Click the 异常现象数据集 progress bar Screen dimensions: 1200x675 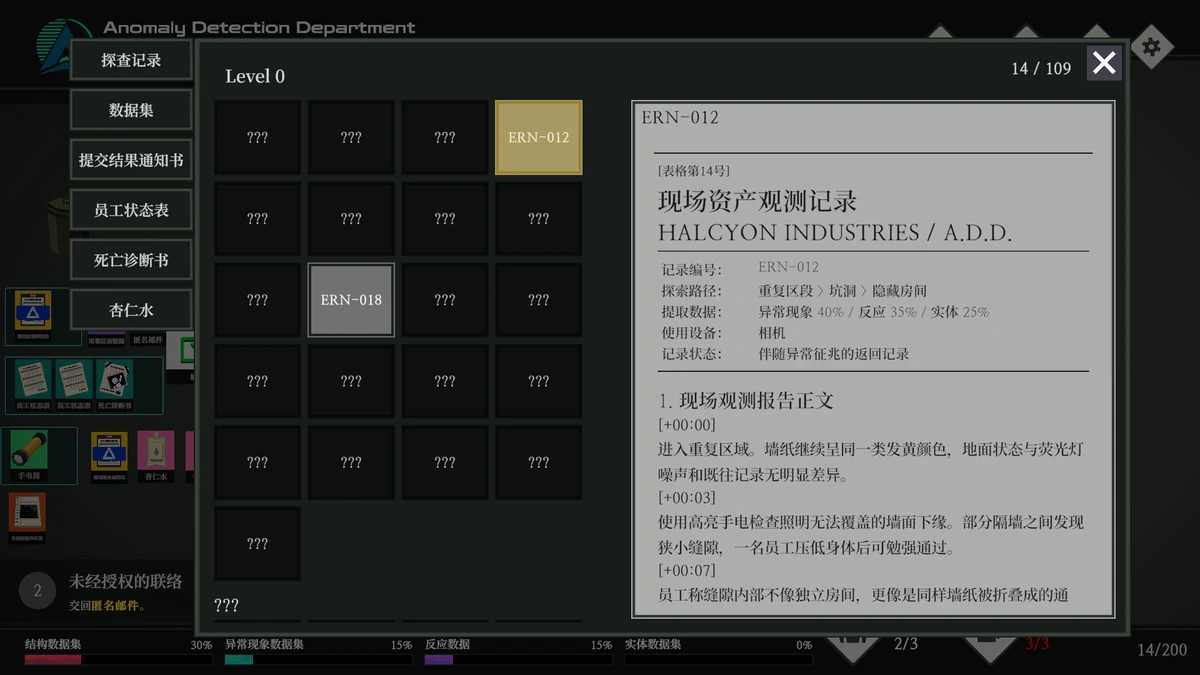click(318, 660)
